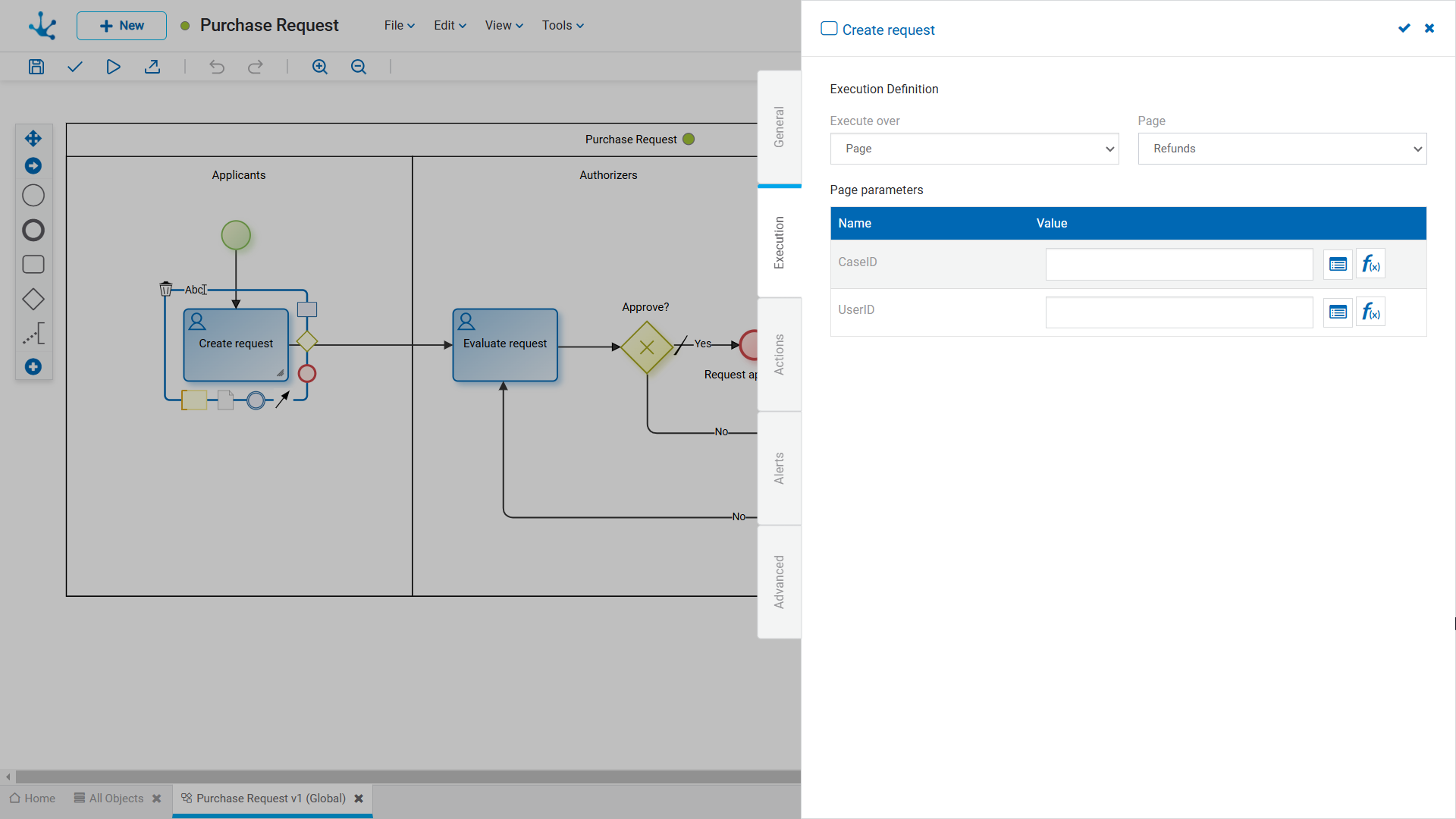1456x819 pixels.
Task: Click the zoom in magnifier icon
Action: coord(320,67)
